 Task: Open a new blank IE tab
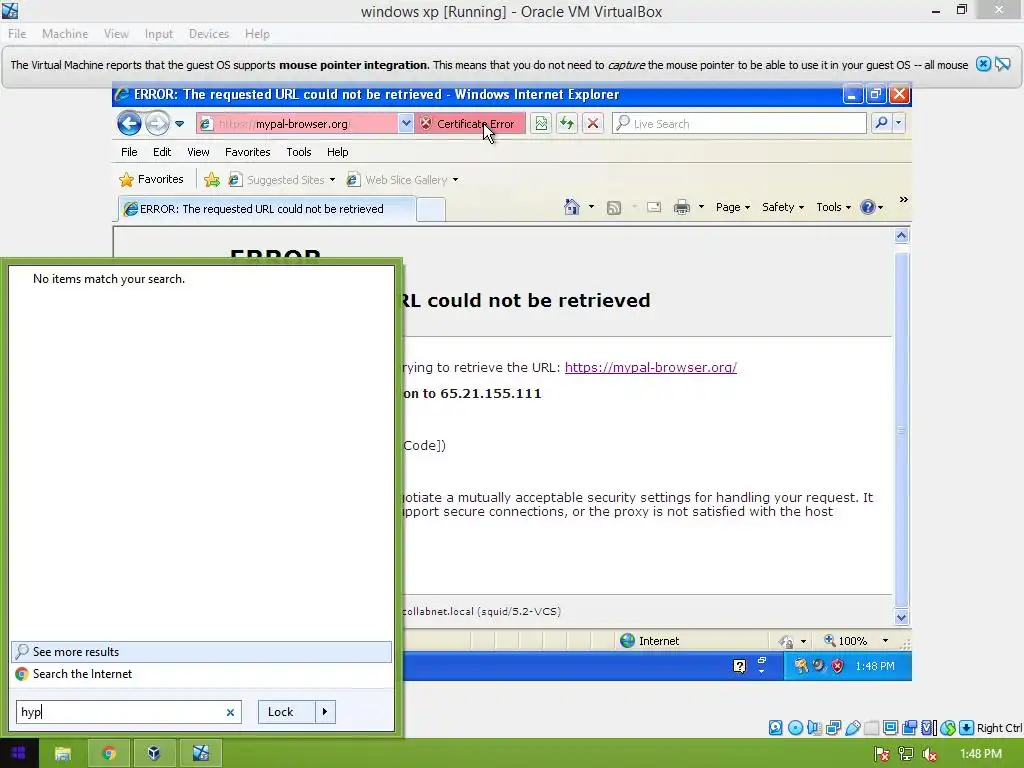(x=431, y=210)
